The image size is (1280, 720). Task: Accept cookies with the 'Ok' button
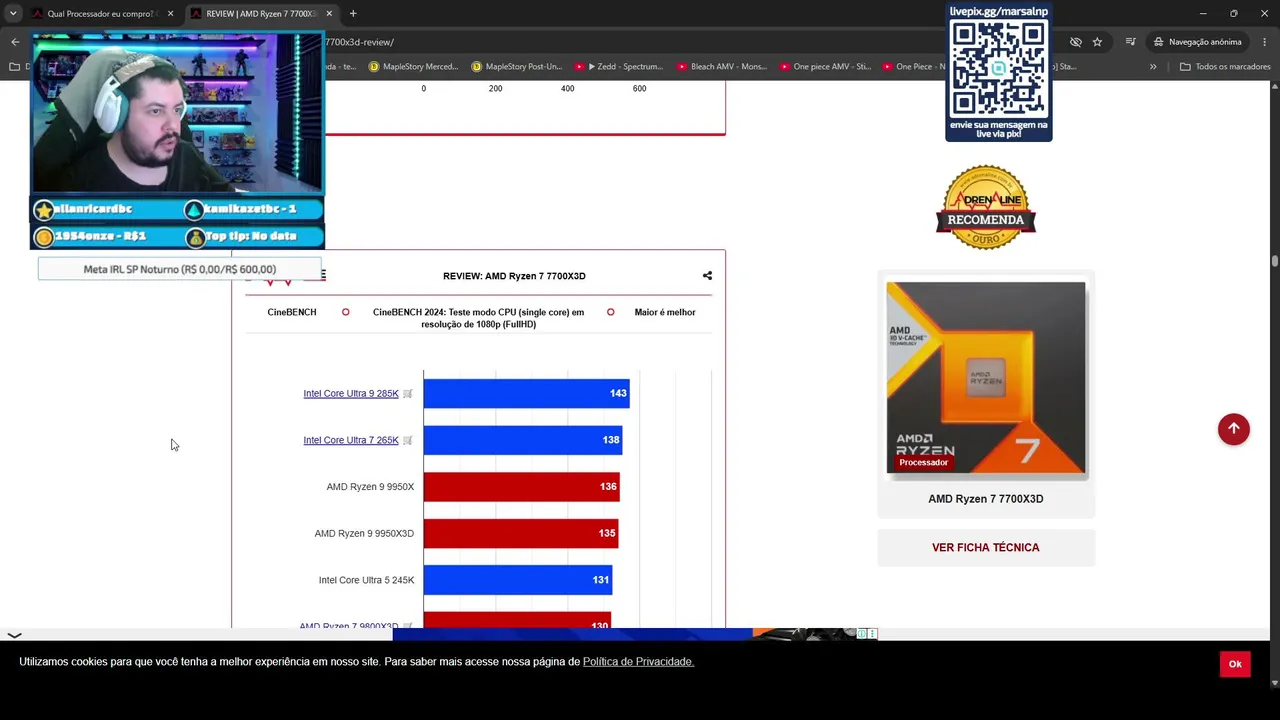1235,664
